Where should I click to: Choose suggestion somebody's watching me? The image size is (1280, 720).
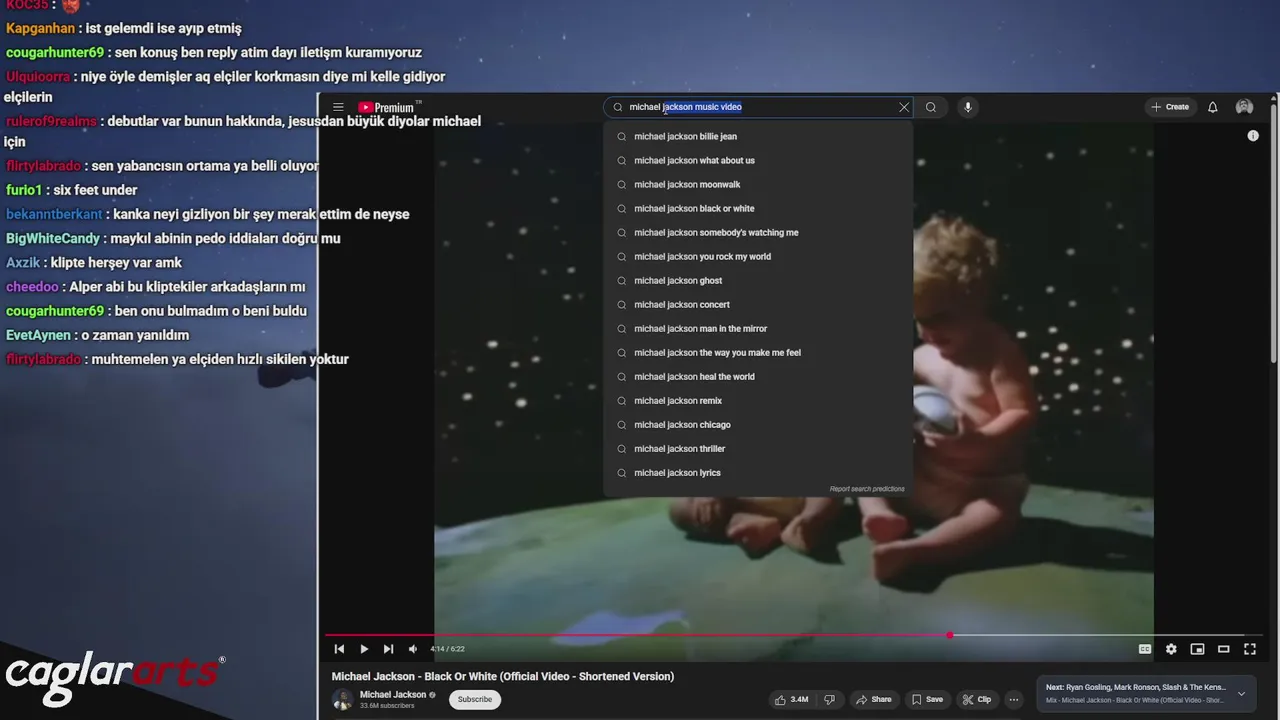tap(758, 232)
